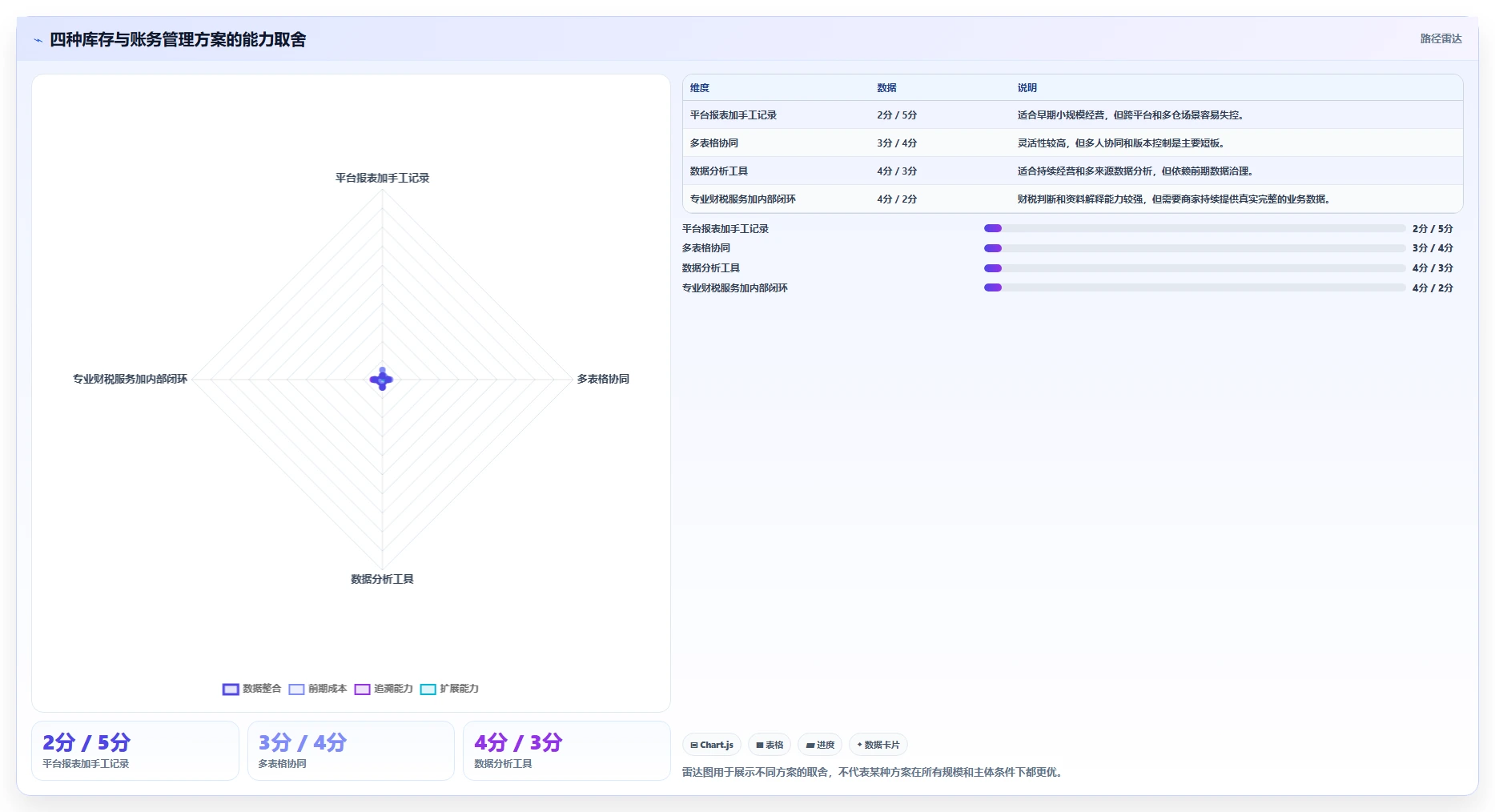This screenshot has height=812, width=1495.
Task: Click the description starting 适合持续经营和多来源
Action: pos(1135,171)
